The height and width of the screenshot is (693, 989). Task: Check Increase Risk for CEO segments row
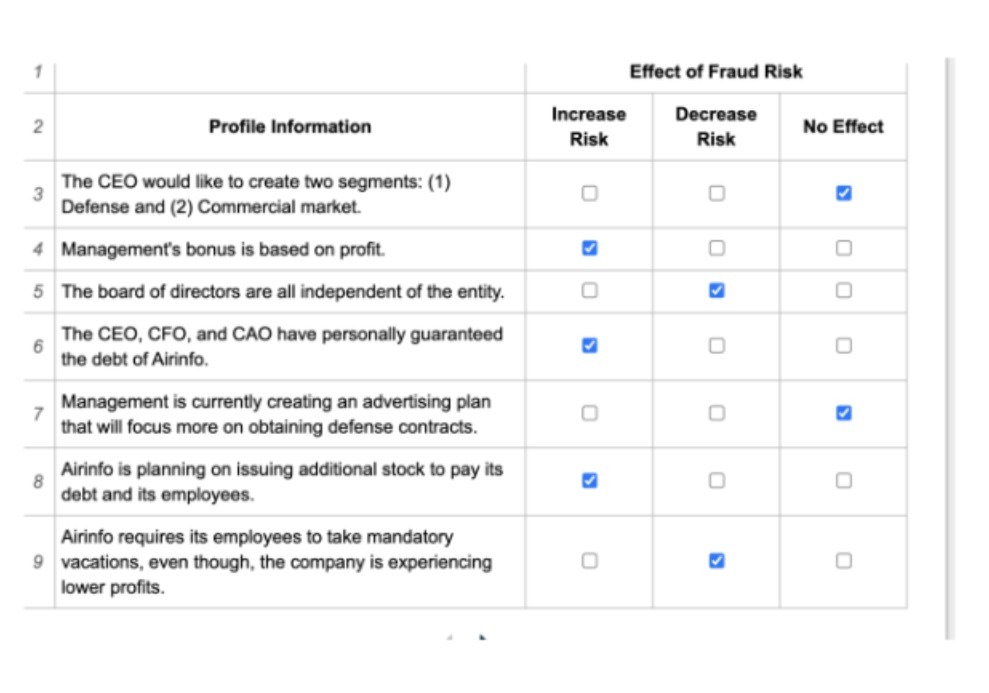[588, 191]
